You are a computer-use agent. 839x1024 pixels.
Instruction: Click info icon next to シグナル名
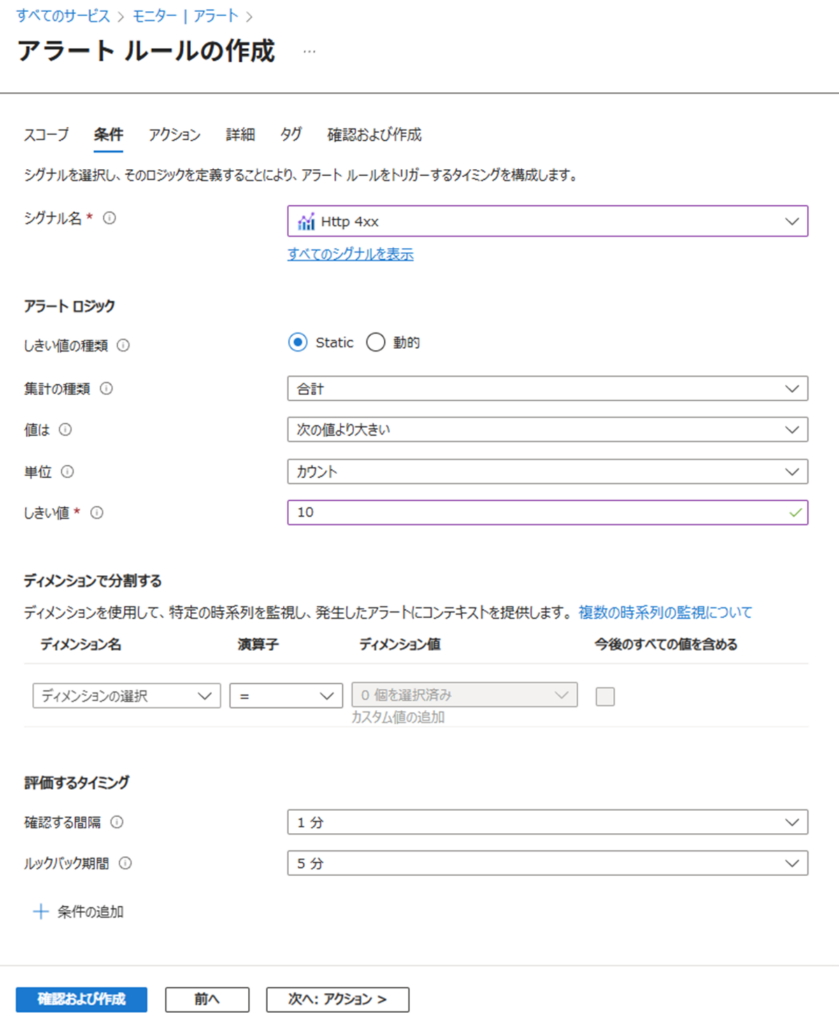click(x=110, y=218)
